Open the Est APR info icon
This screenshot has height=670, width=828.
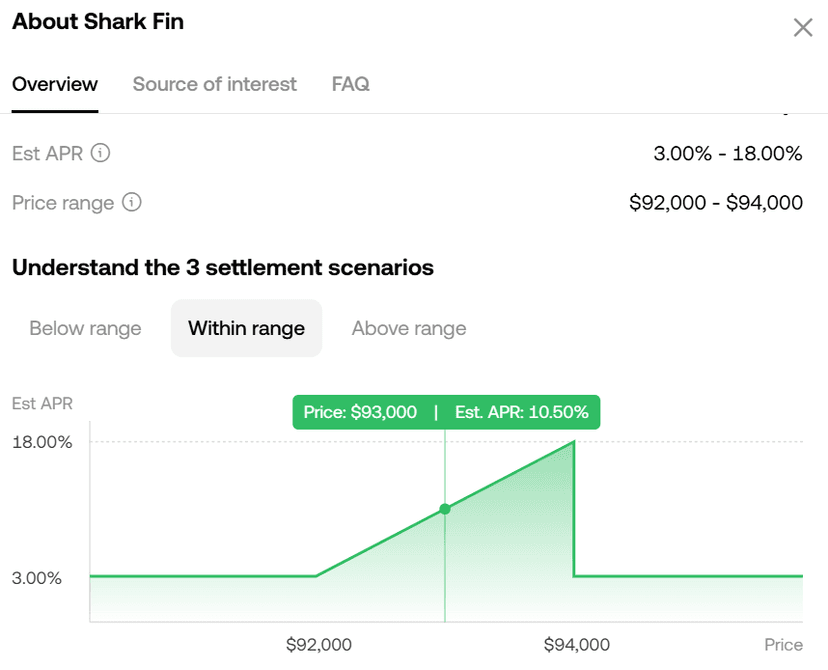tap(101, 153)
